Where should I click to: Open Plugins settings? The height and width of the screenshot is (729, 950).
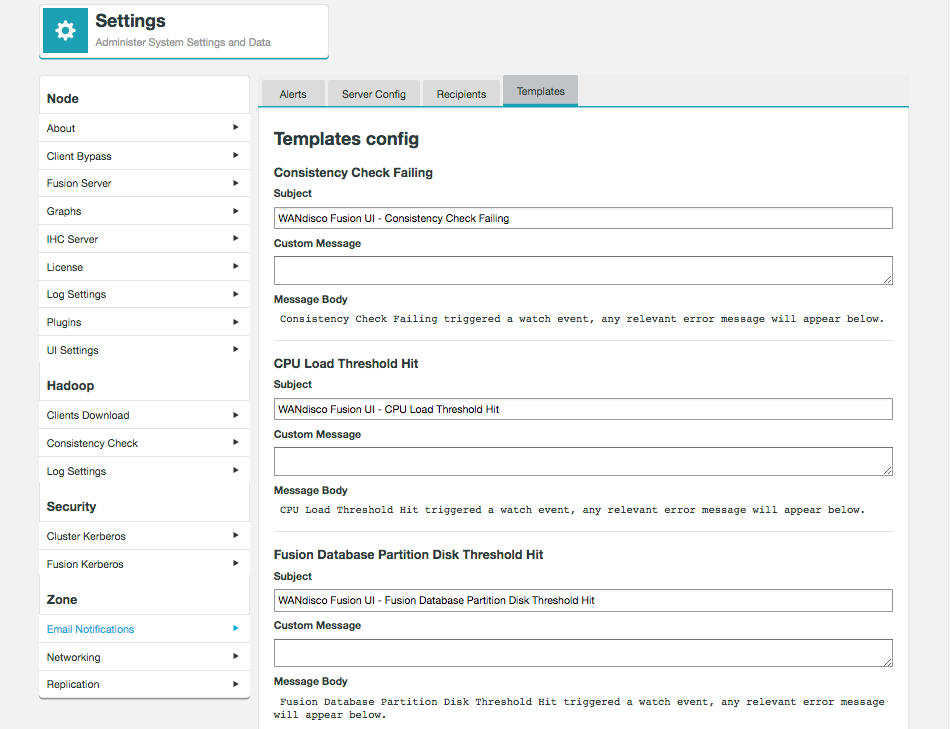pyautogui.click(x=144, y=322)
